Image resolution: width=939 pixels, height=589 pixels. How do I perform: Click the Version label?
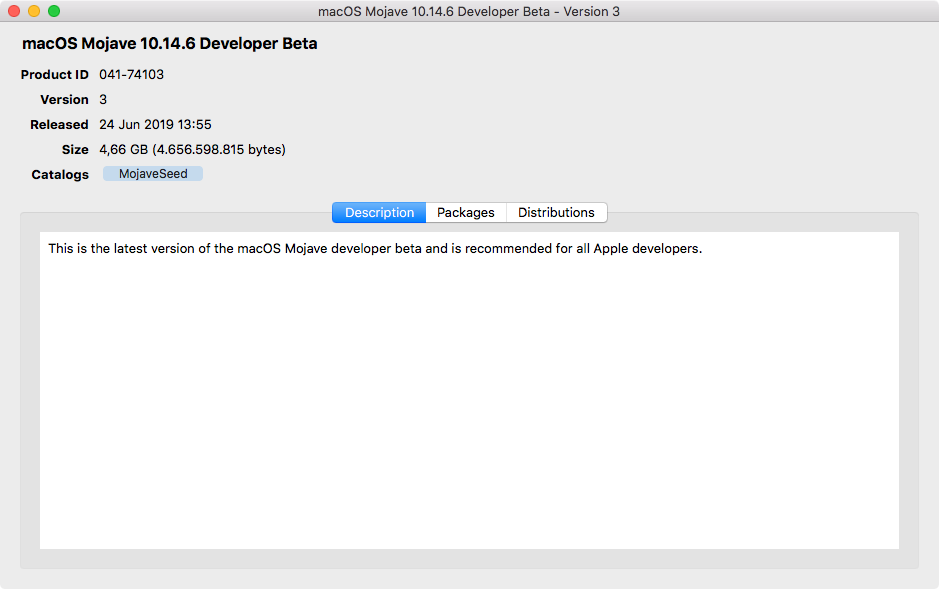click(x=64, y=99)
